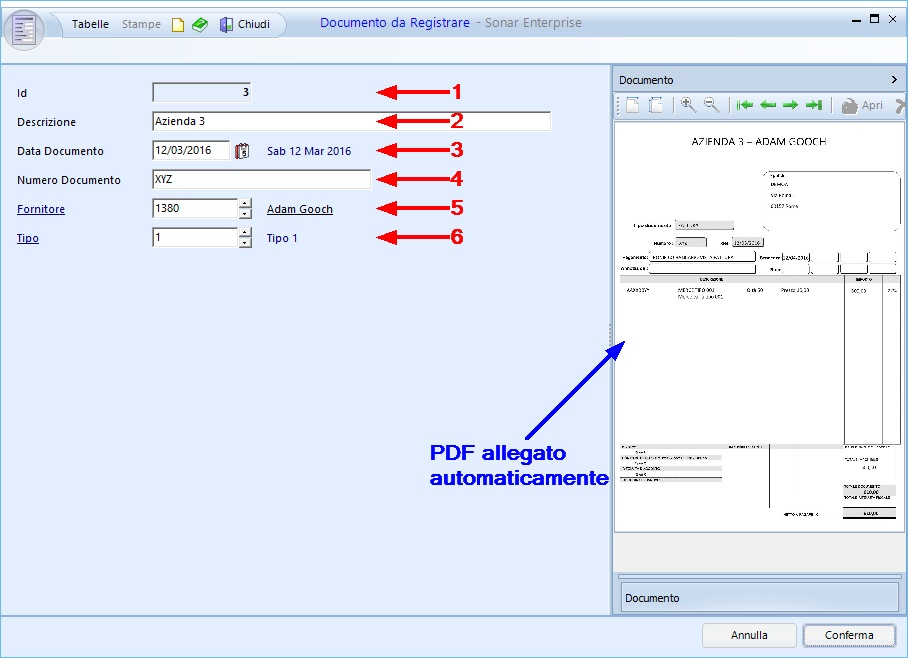The height and width of the screenshot is (658, 908).
Task: Go to previous page with green left arrow
Action: pyautogui.click(x=767, y=105)
